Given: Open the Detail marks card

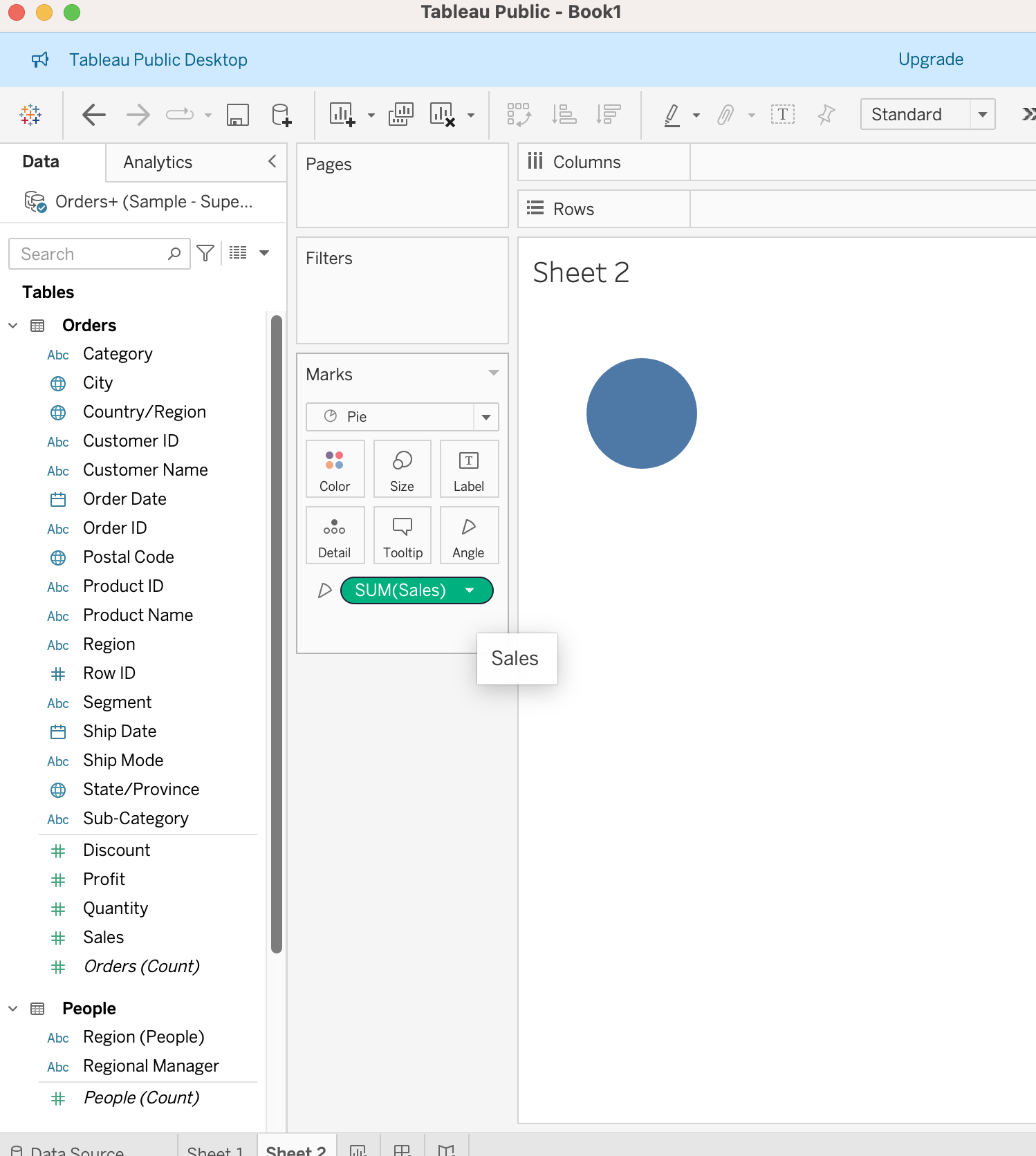Looking at the screenshot, I should (335, 536).
